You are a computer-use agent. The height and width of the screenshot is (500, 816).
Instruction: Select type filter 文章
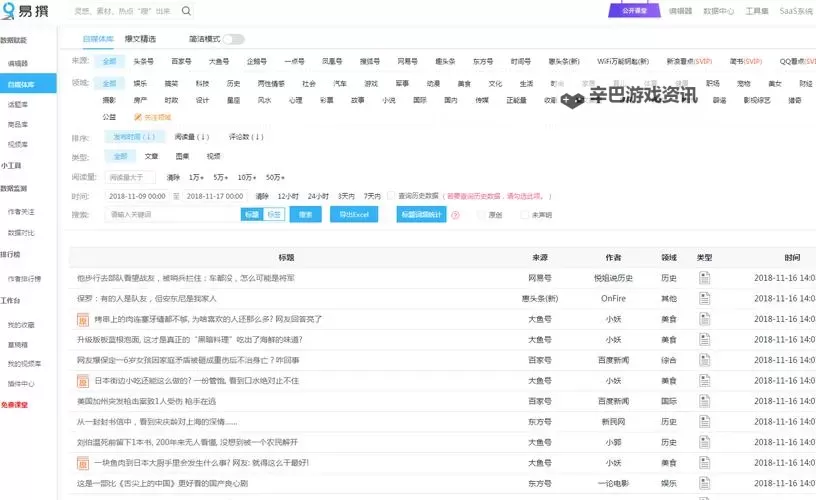tap(151, 156)
